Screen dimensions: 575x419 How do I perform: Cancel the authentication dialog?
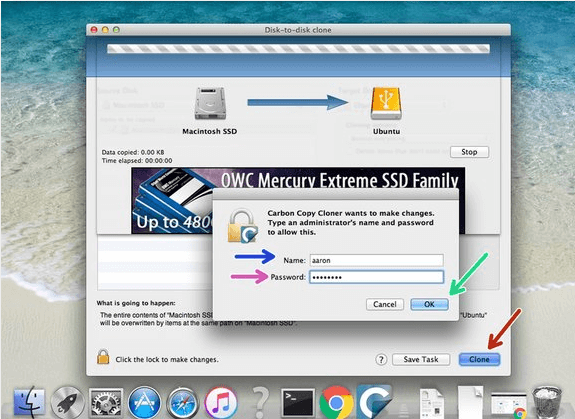tap(385, 304)
